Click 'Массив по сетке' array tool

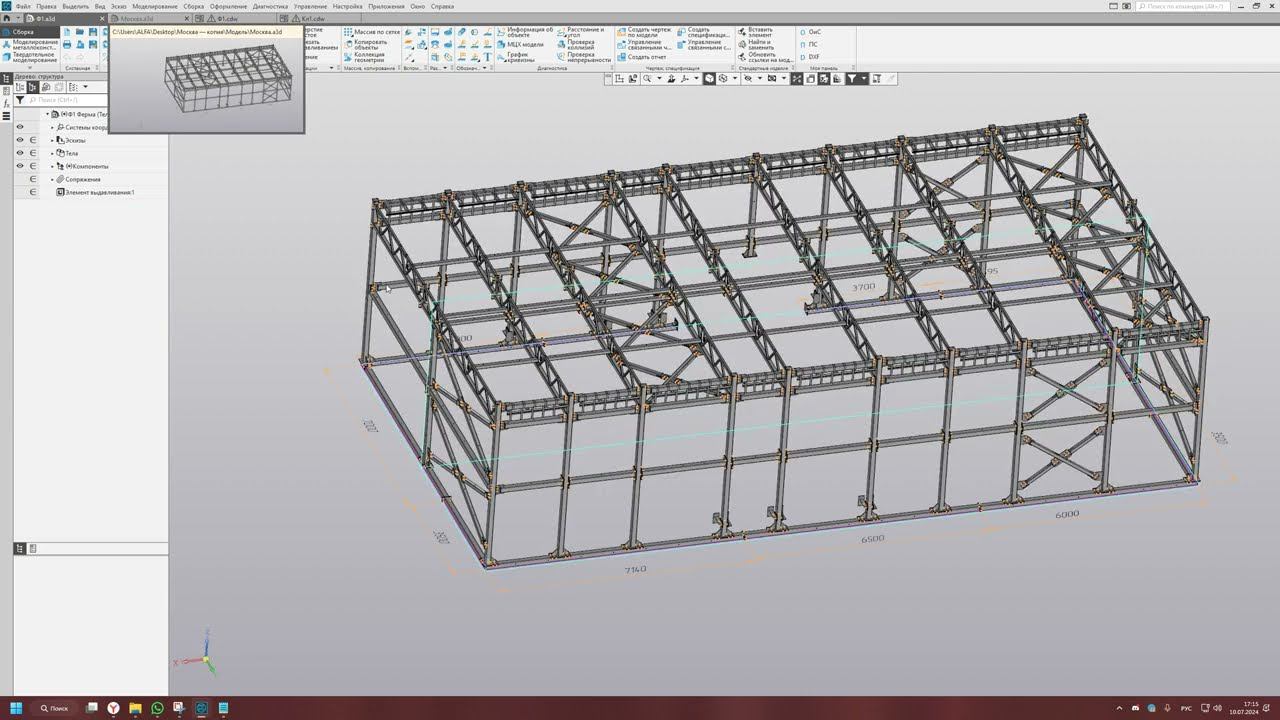[348, 32]
